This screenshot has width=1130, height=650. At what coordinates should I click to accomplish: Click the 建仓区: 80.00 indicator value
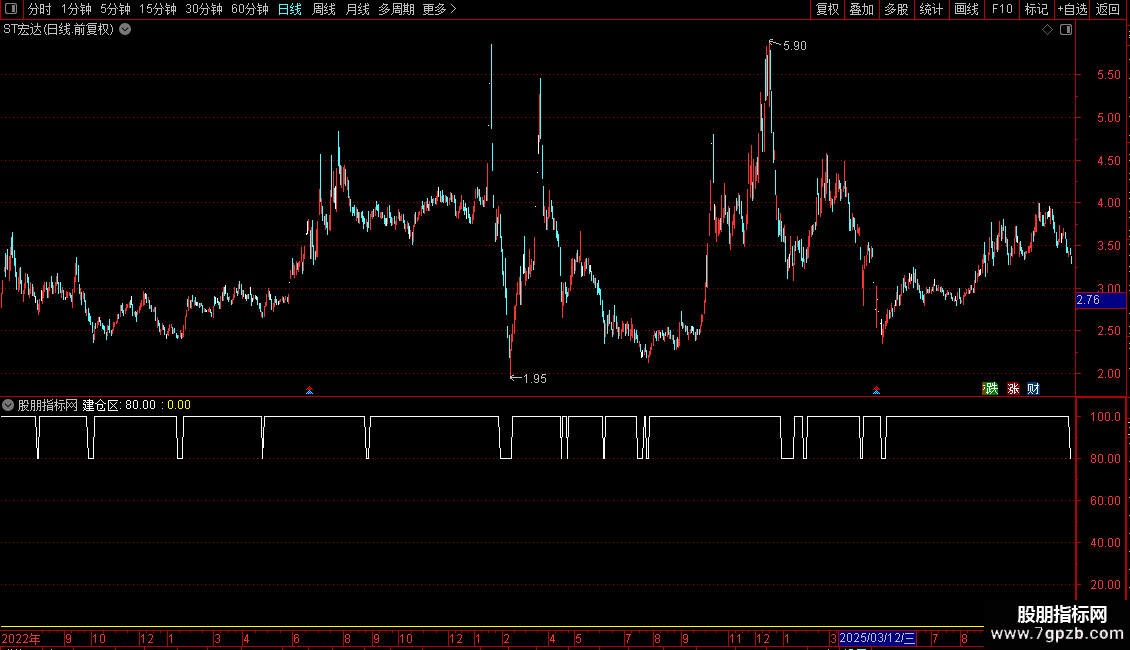119,405
